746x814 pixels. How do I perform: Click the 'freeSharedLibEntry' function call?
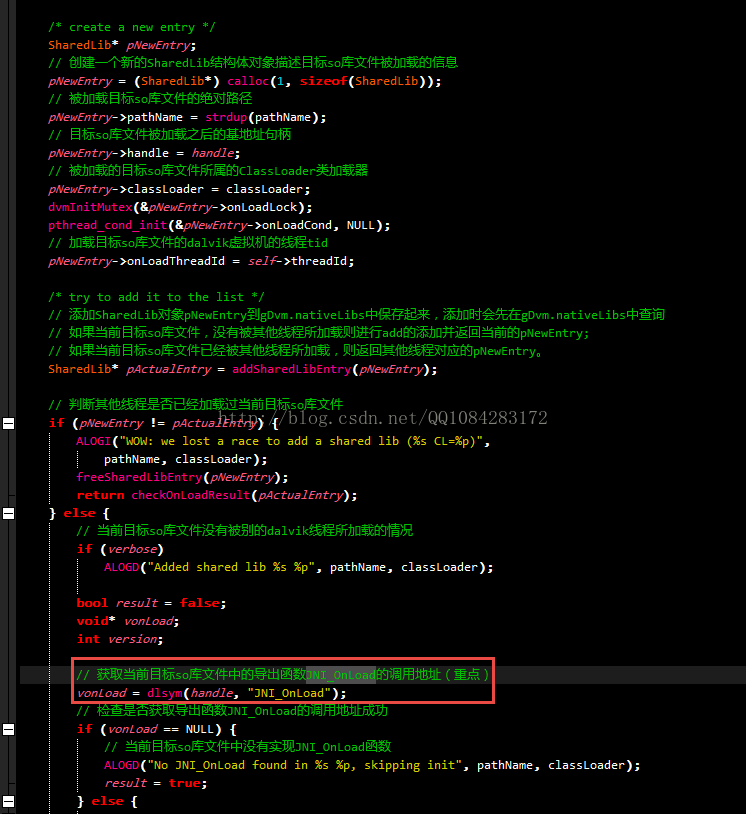pyautogui.click(x=139, y=477)
